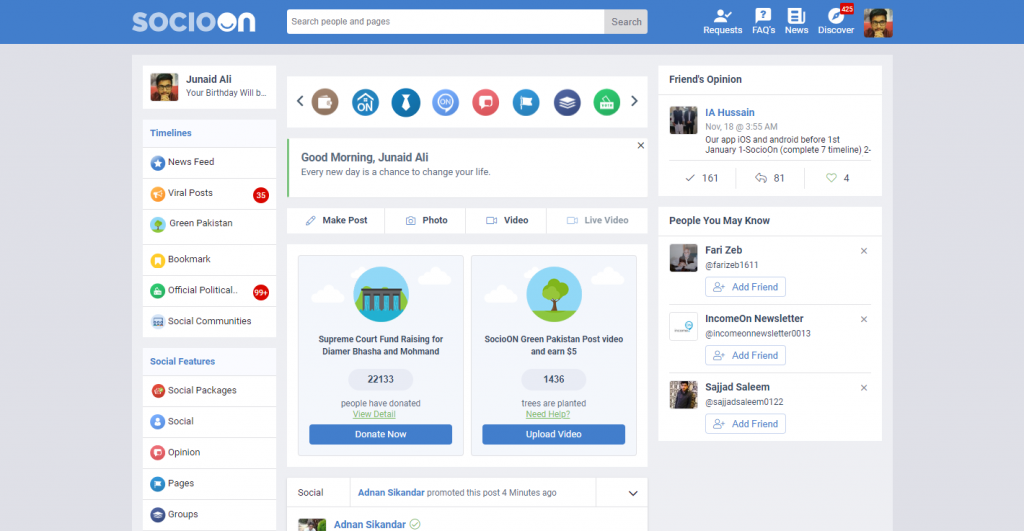Open the red opinion bubble shortcut icon
This screenshot has height=531, width=1024.
(486, 102)
